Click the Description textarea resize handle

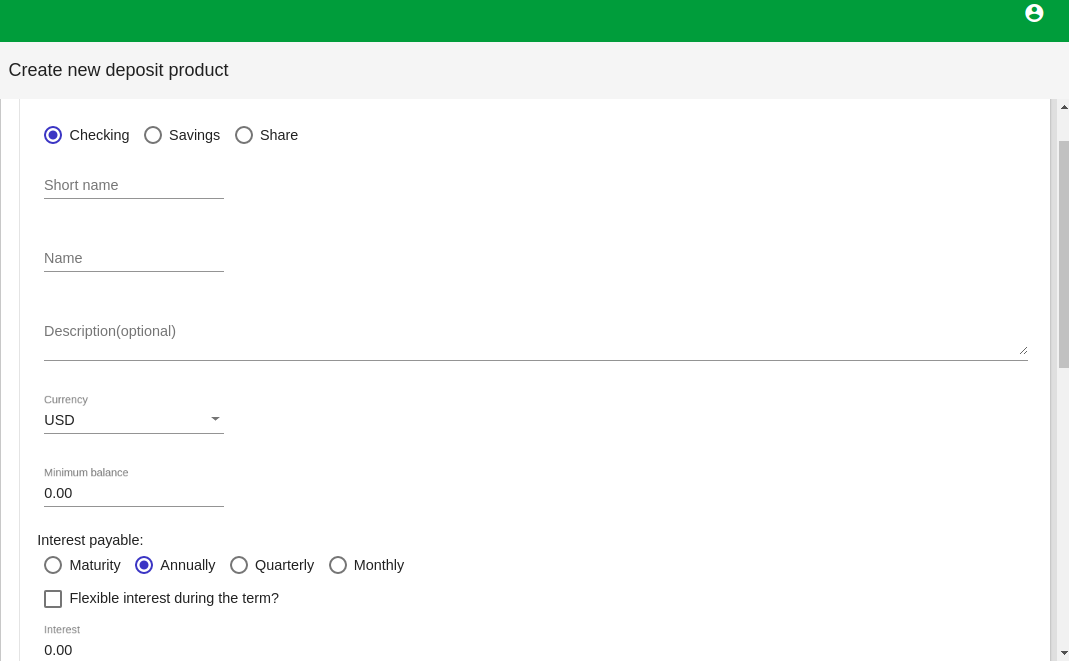pos(1023,350)
